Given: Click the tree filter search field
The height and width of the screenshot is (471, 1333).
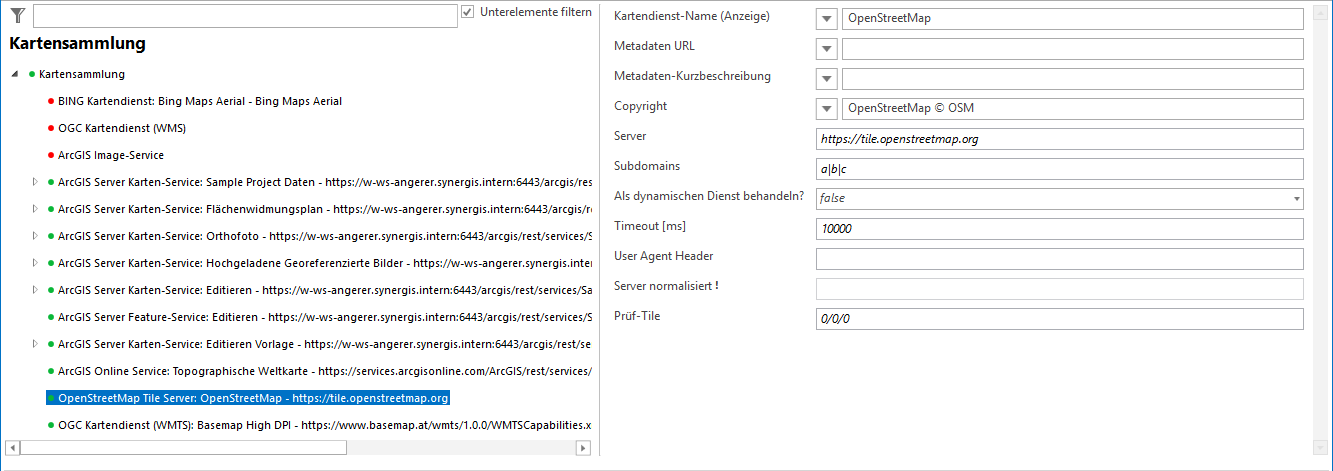Looking at the screenshot, I should pos(244,16).
